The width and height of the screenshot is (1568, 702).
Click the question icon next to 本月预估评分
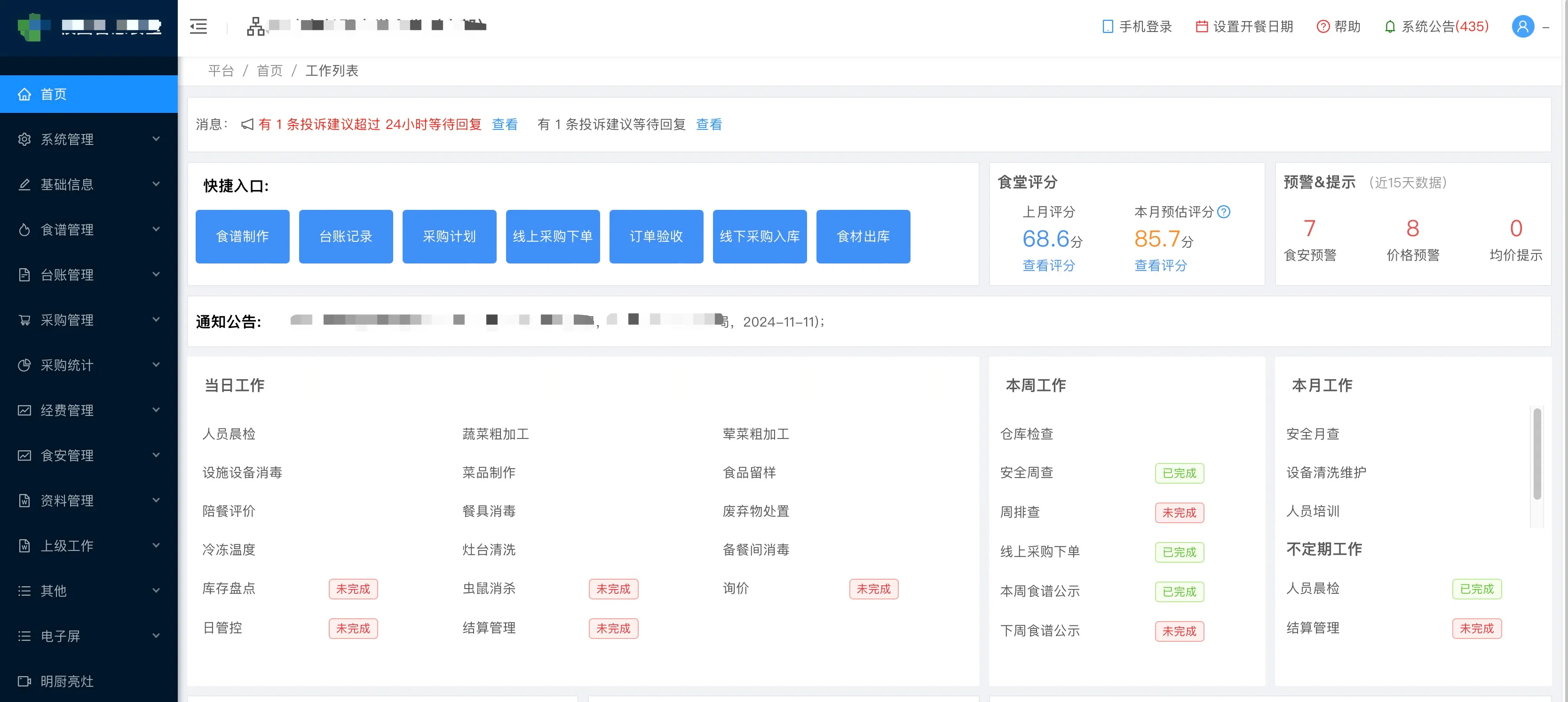click(1223, 212)
